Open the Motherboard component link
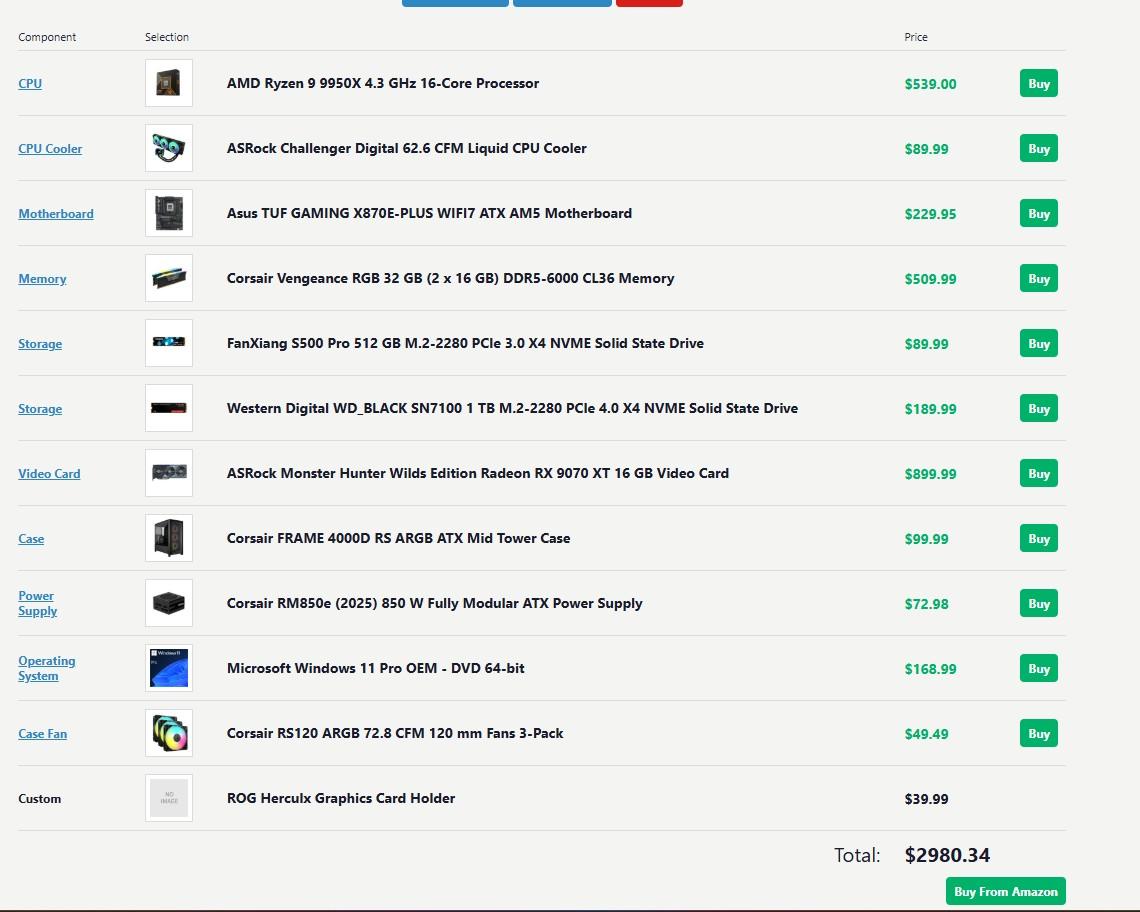The width and height of the screenshot is (1140, 912). (x=56, y=214)
